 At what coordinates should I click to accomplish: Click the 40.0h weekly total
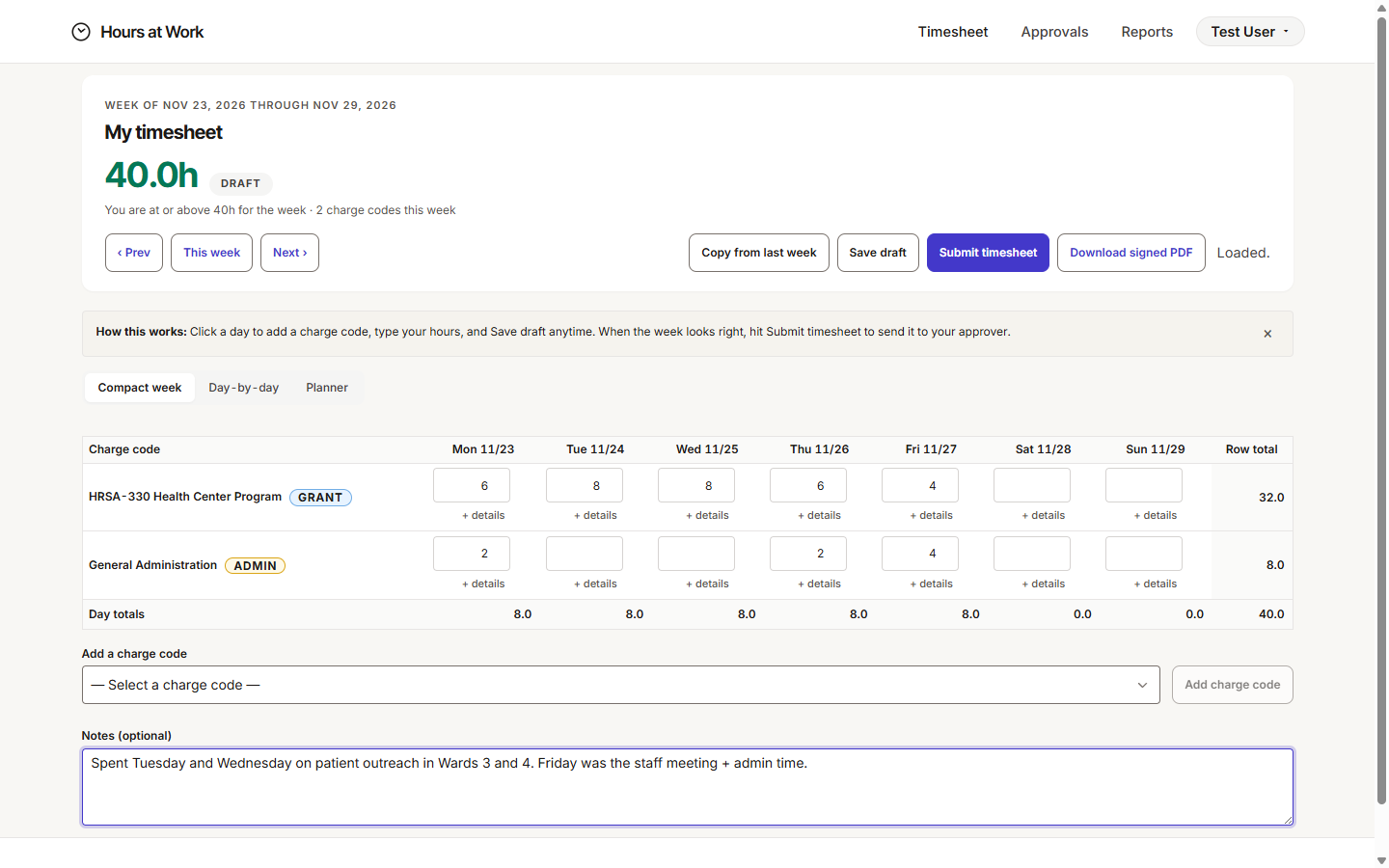pyautogui.click(x=151, y=176)
